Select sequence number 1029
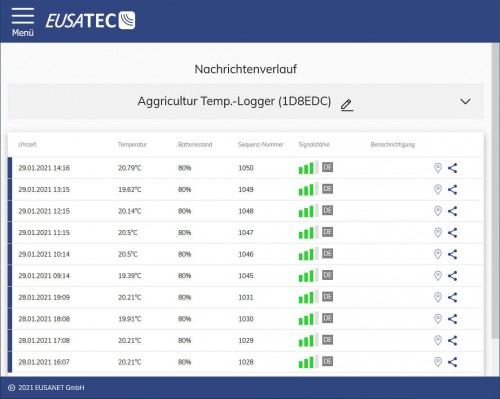This screenshot has width=500, height=399. (x=246, y=340)
